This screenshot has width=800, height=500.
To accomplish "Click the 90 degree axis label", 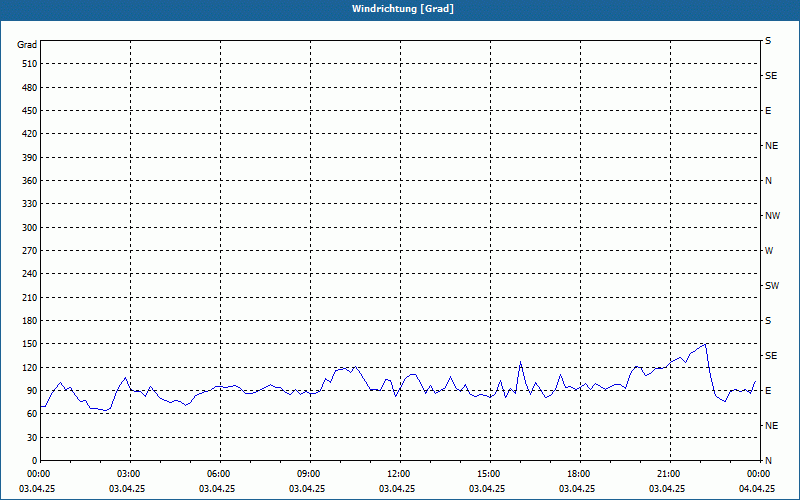I will 32,391.
